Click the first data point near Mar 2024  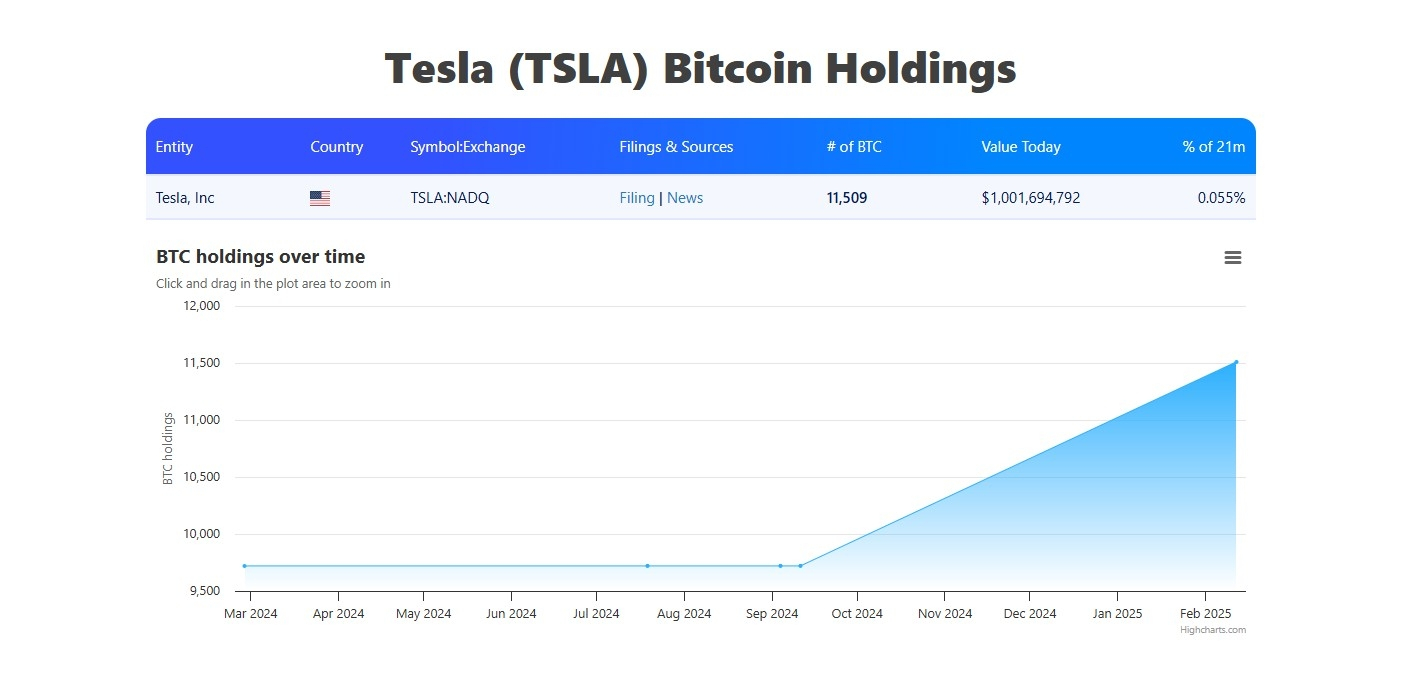tap(244, 566)
